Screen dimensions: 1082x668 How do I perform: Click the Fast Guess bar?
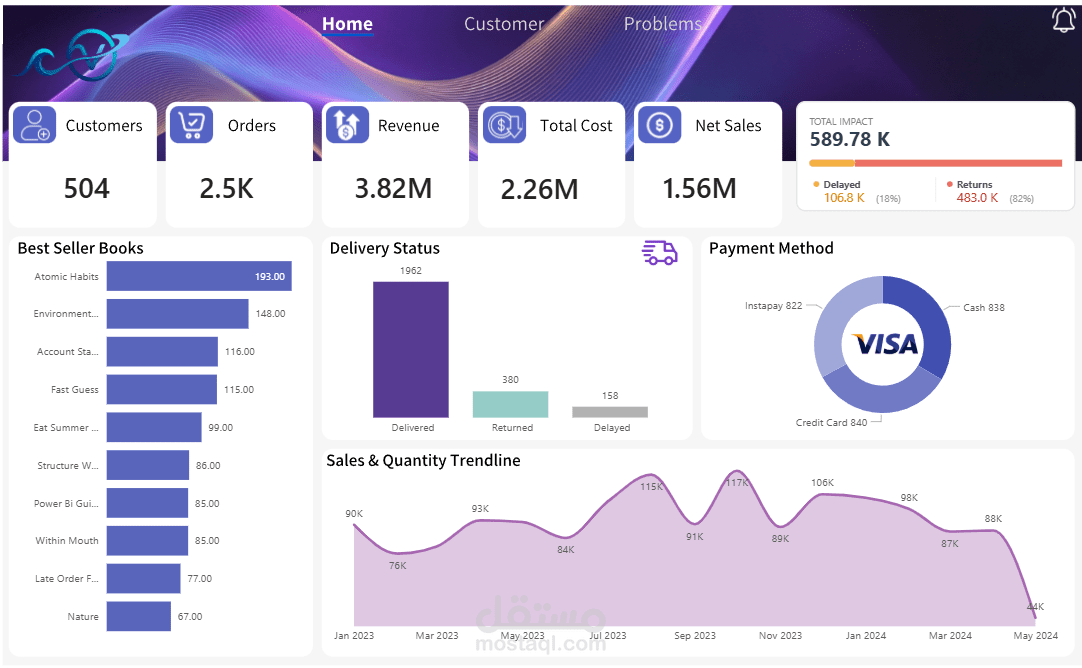[161, 389]
